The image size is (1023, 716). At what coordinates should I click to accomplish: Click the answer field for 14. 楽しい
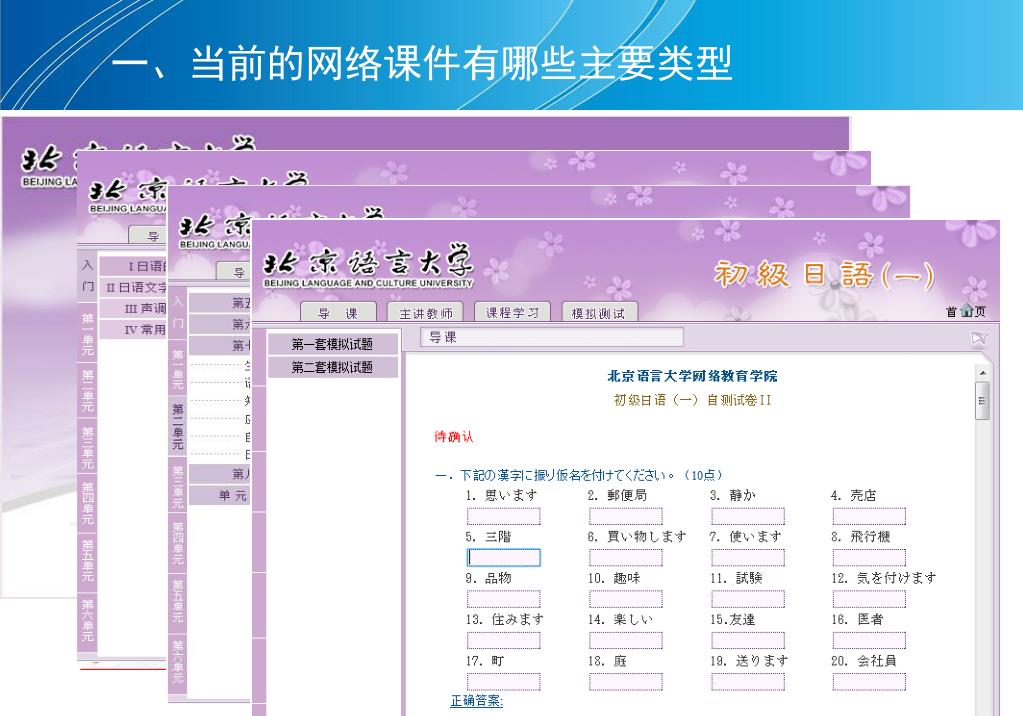626,640
